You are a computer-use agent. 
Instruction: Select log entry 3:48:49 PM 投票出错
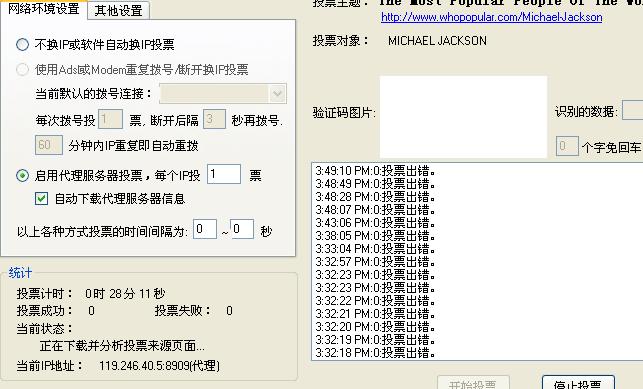point(375,184)
